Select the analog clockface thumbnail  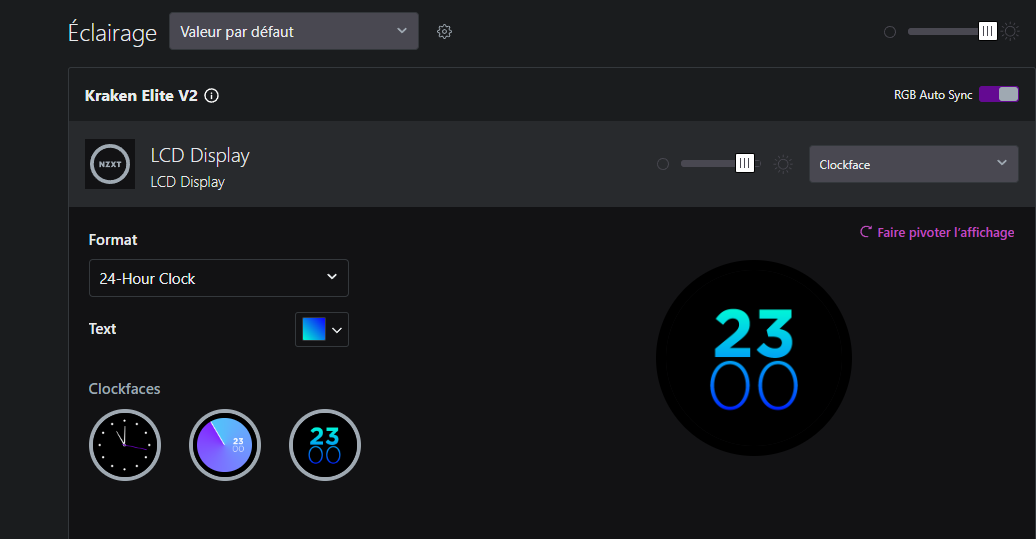click(x=125, y=445)
